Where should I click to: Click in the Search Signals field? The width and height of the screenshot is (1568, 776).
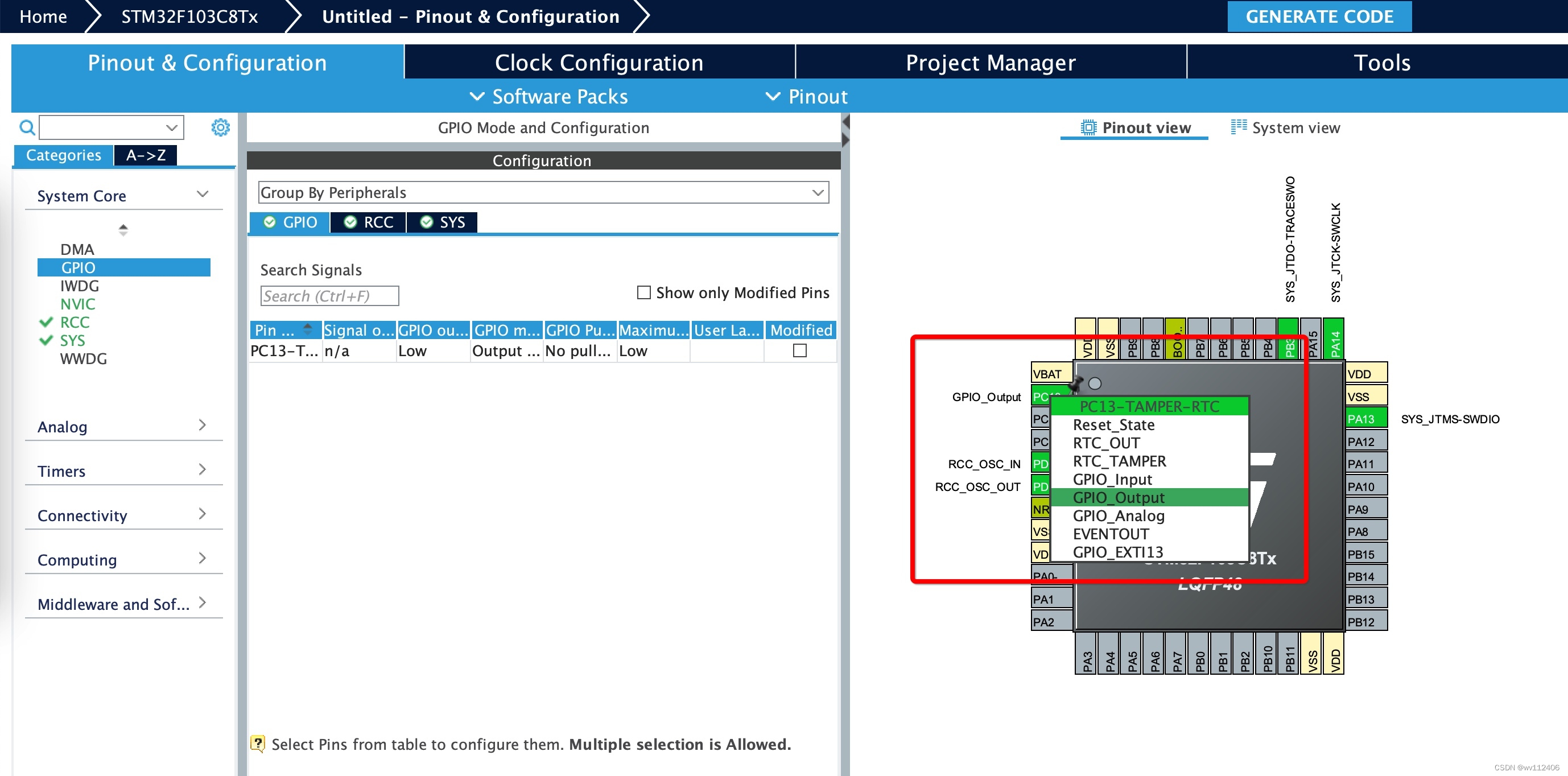click(329, 296)
